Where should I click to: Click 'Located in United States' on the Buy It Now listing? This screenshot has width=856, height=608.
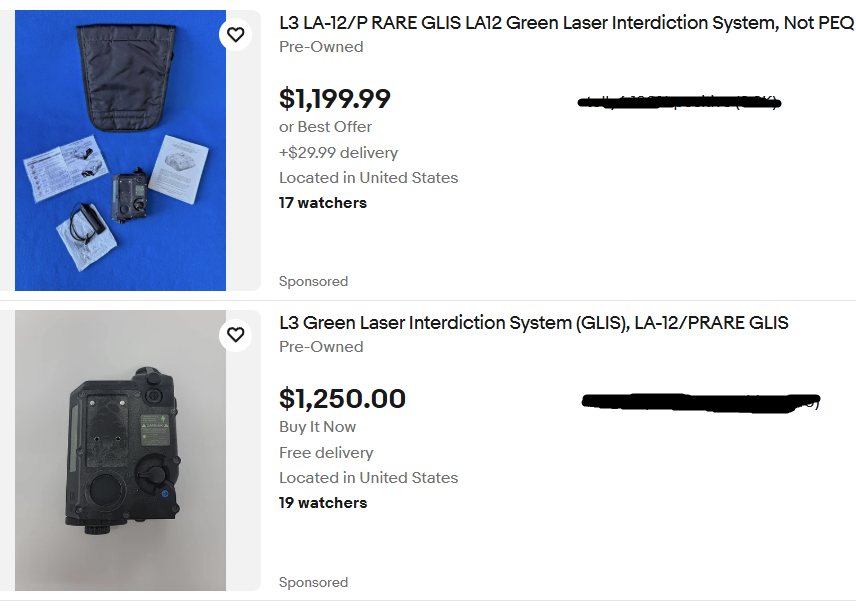[x=368, y=478]
